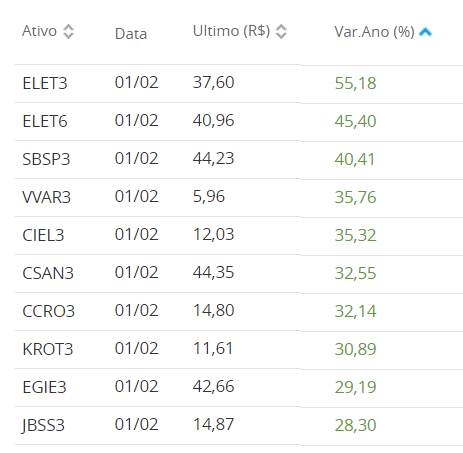
Task: Select the KROT3 ticker
Action: coord(48,349)
